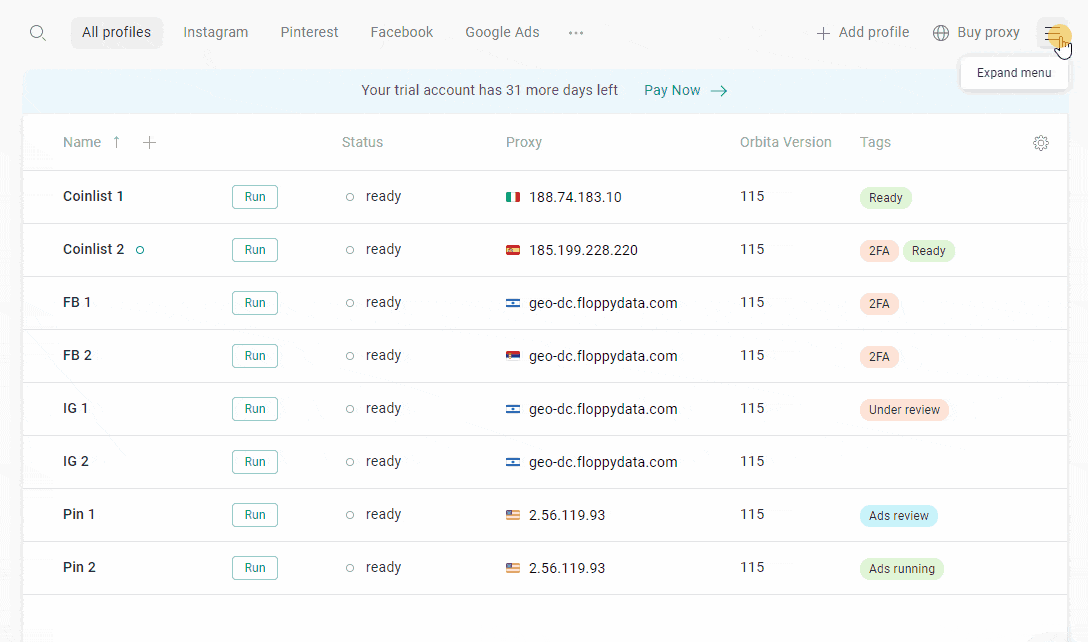Switch to the Instagram tab
1088x642 pixels.
pyautogui.click(x=215, y=32)
